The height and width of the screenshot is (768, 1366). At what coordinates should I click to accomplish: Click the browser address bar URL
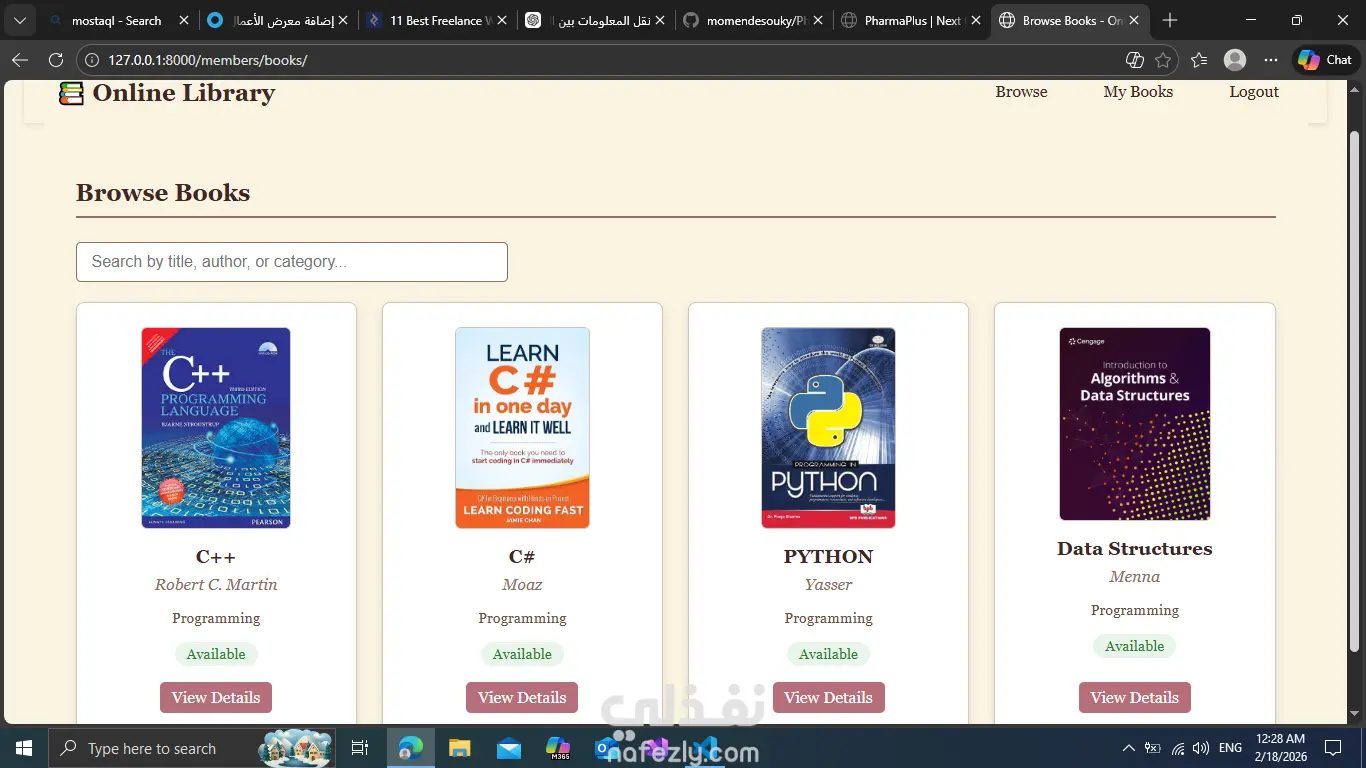coord(207,60)
